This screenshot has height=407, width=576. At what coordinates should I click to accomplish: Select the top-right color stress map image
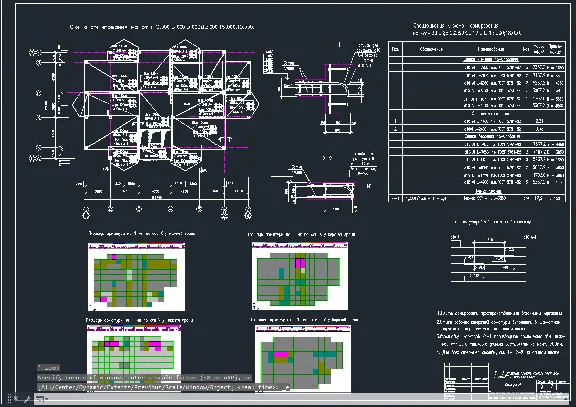300,275
